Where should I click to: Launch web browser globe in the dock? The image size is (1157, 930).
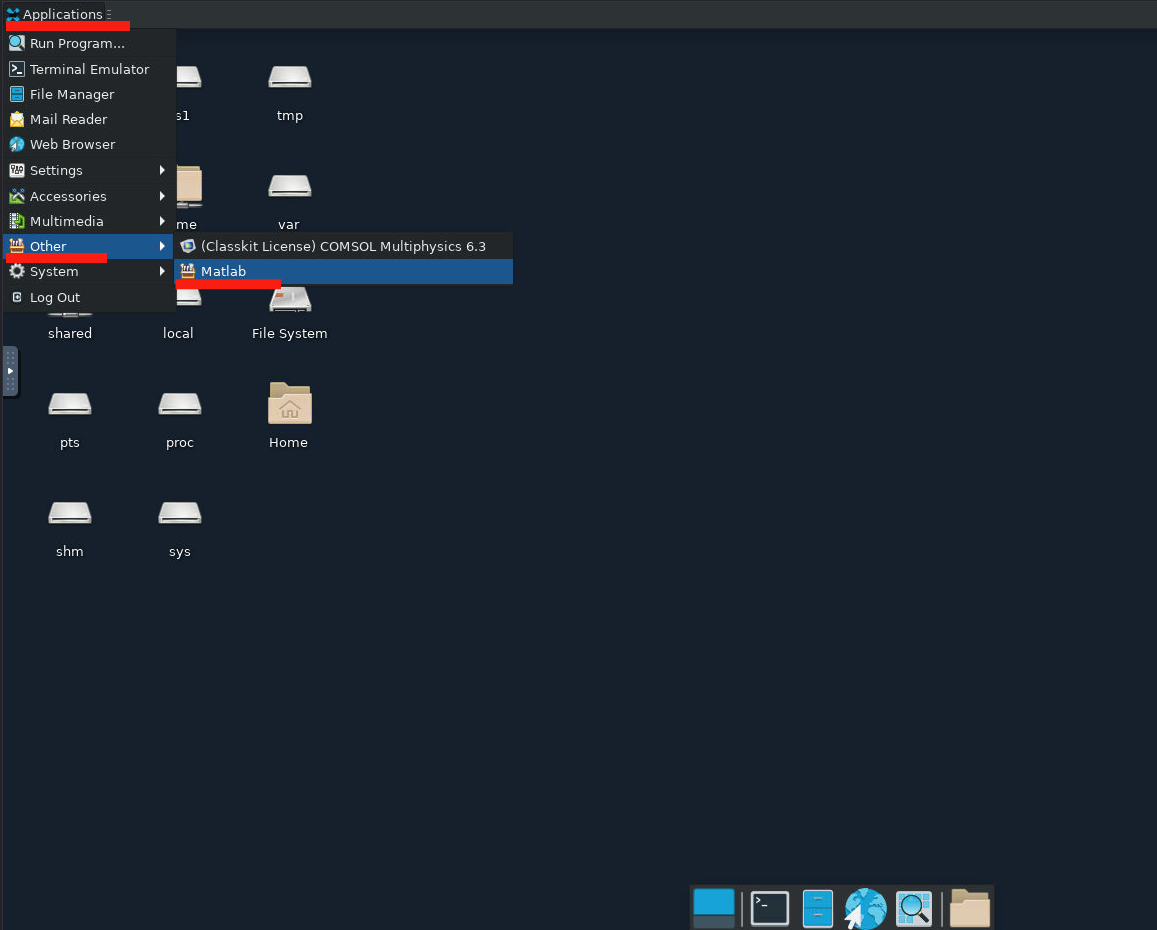click(x=865, y=909)
